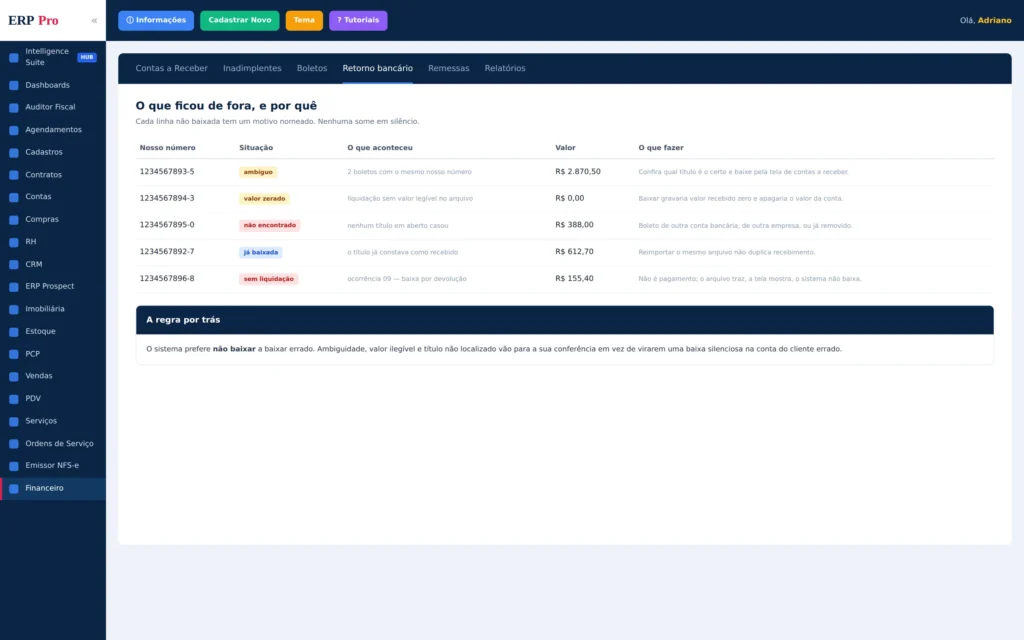Open Dashboards label in the sidebar
Viewport: 1024px width, 640px height.
(47, 85)
